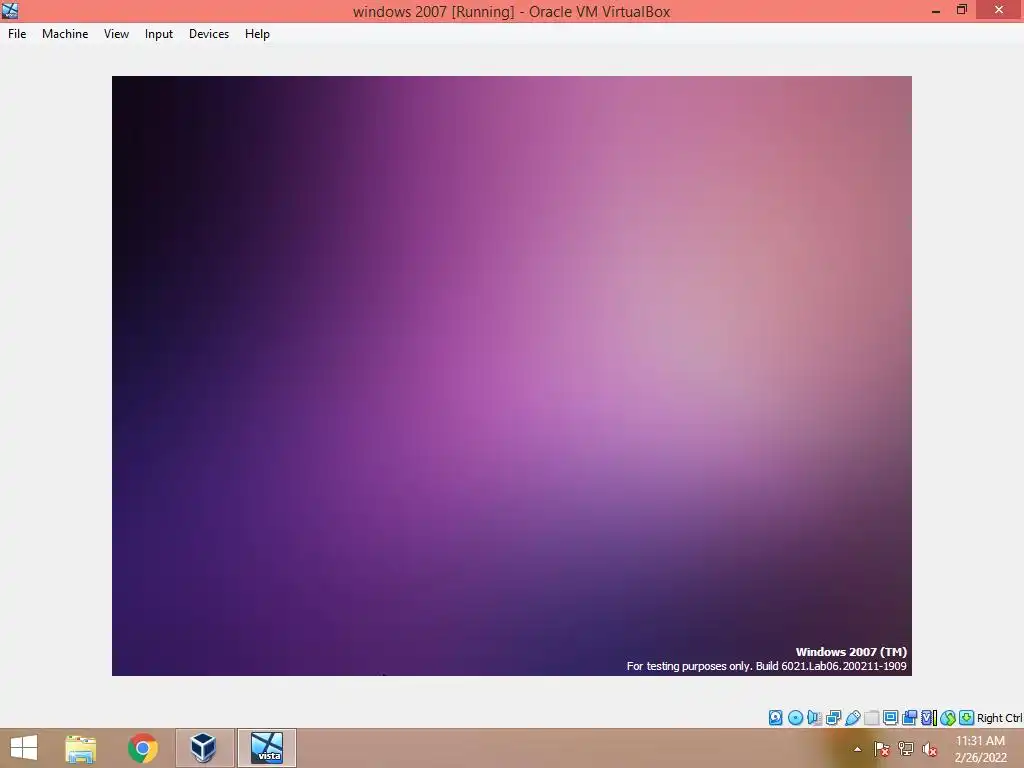Click the Right Ctrl host key label
The height and width of the screenshot is (768, 1024).
(x=999, y=718)
